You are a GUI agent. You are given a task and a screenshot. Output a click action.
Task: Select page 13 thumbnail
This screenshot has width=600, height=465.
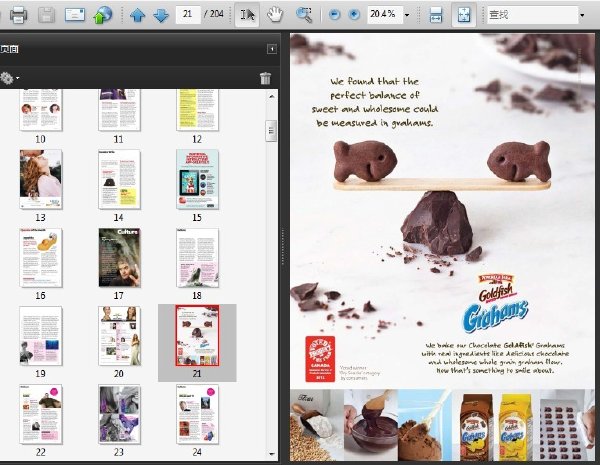tap(41, 179)
